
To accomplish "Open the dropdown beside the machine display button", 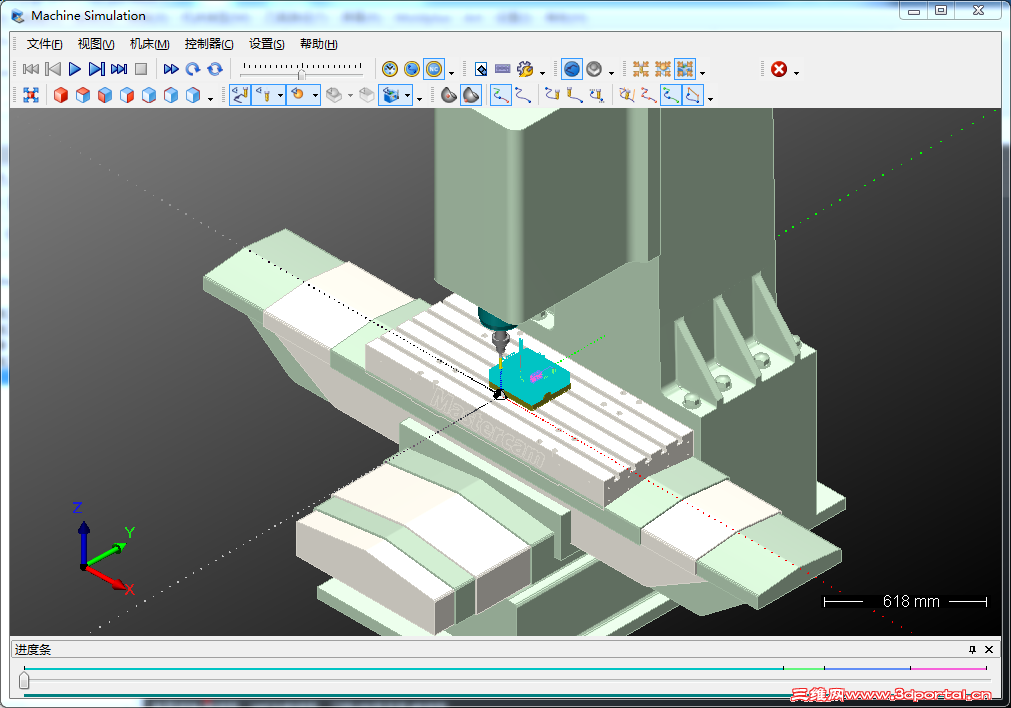I will pos(407,95).
